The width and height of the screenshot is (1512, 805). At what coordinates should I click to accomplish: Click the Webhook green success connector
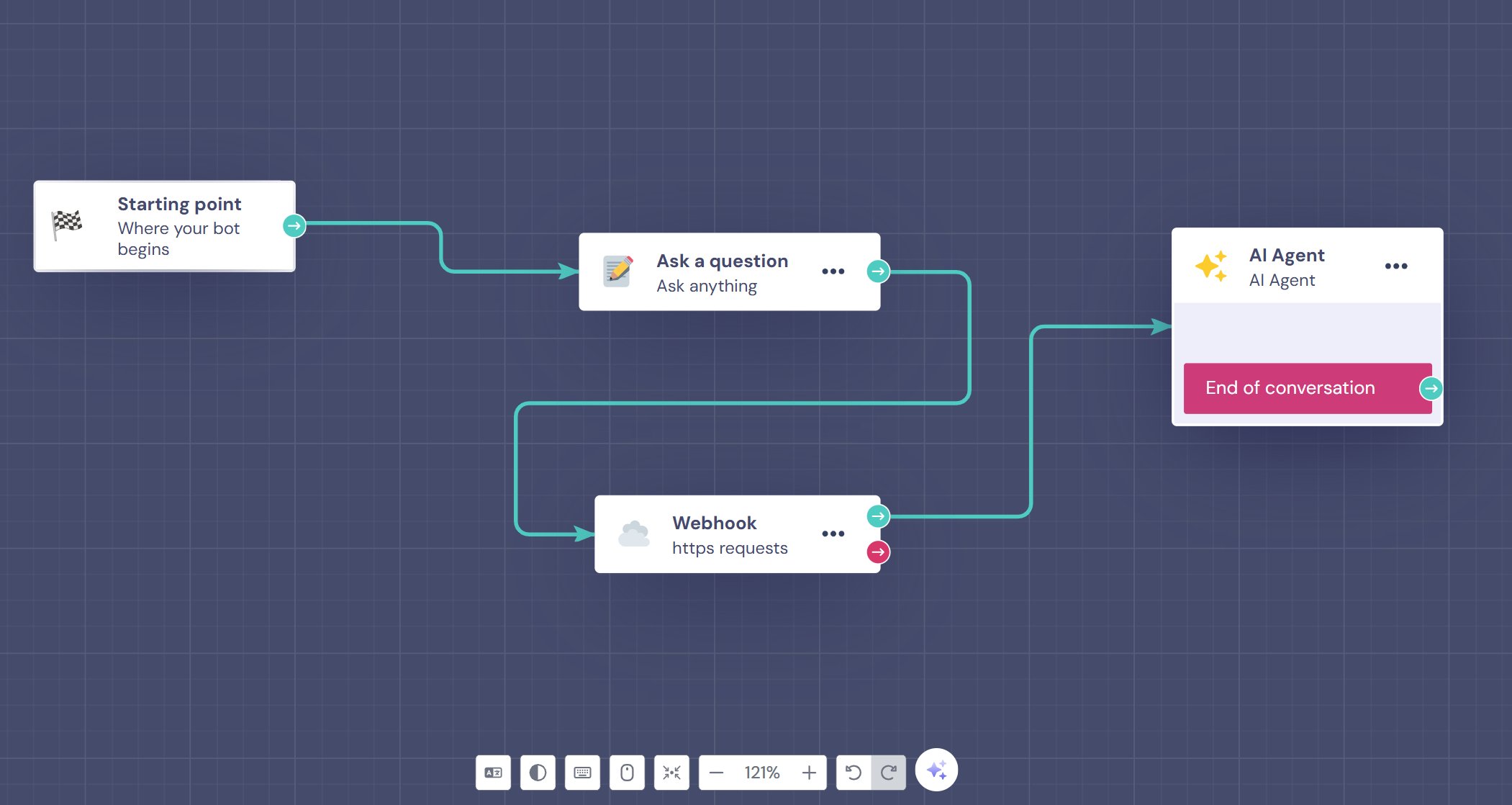[878, 516]
